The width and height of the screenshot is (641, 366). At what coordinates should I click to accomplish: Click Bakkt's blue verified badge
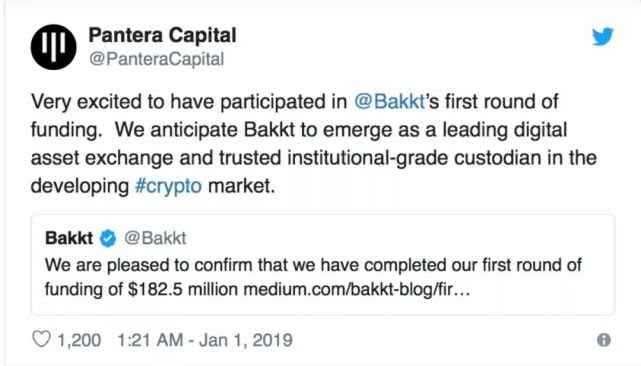tap(108, 238)
